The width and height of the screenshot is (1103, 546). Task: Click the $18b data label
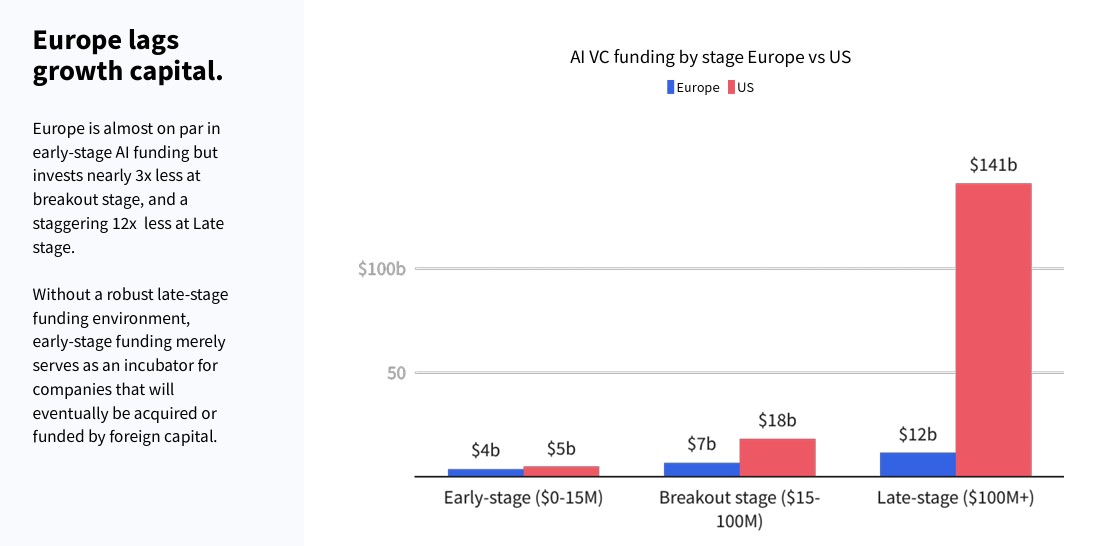pyautogui.click(x=777, y=421)
